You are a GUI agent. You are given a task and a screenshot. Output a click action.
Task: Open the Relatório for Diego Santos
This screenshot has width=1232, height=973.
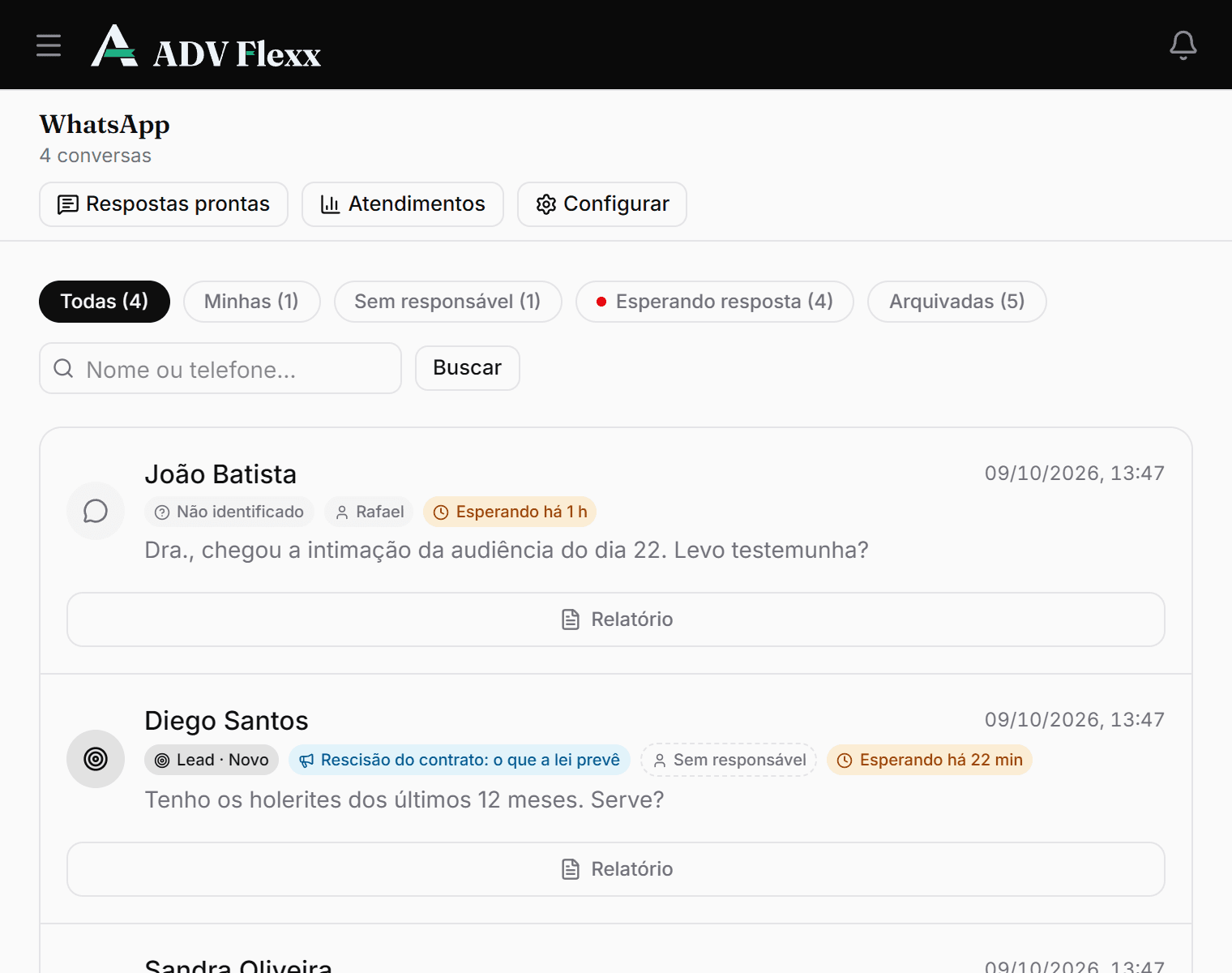coord(616,869)
